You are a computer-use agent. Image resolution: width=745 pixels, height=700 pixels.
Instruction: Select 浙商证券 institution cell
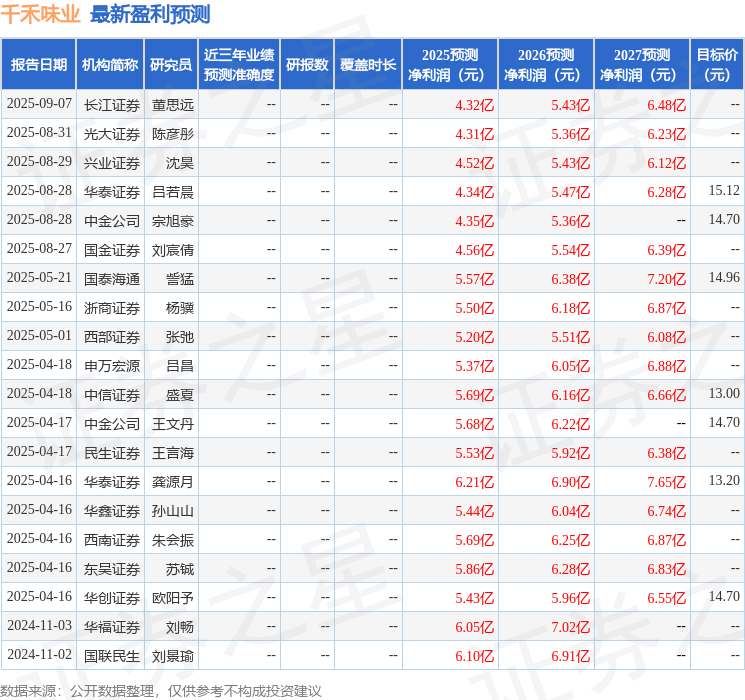pos(112,307)
